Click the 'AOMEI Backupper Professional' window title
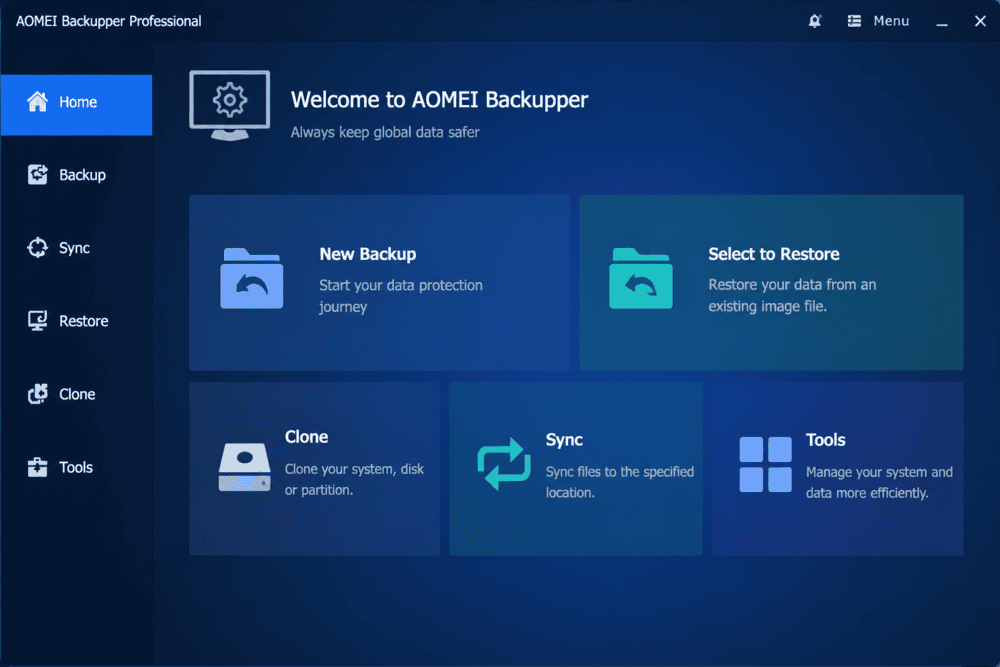 [x=108, y=21]
